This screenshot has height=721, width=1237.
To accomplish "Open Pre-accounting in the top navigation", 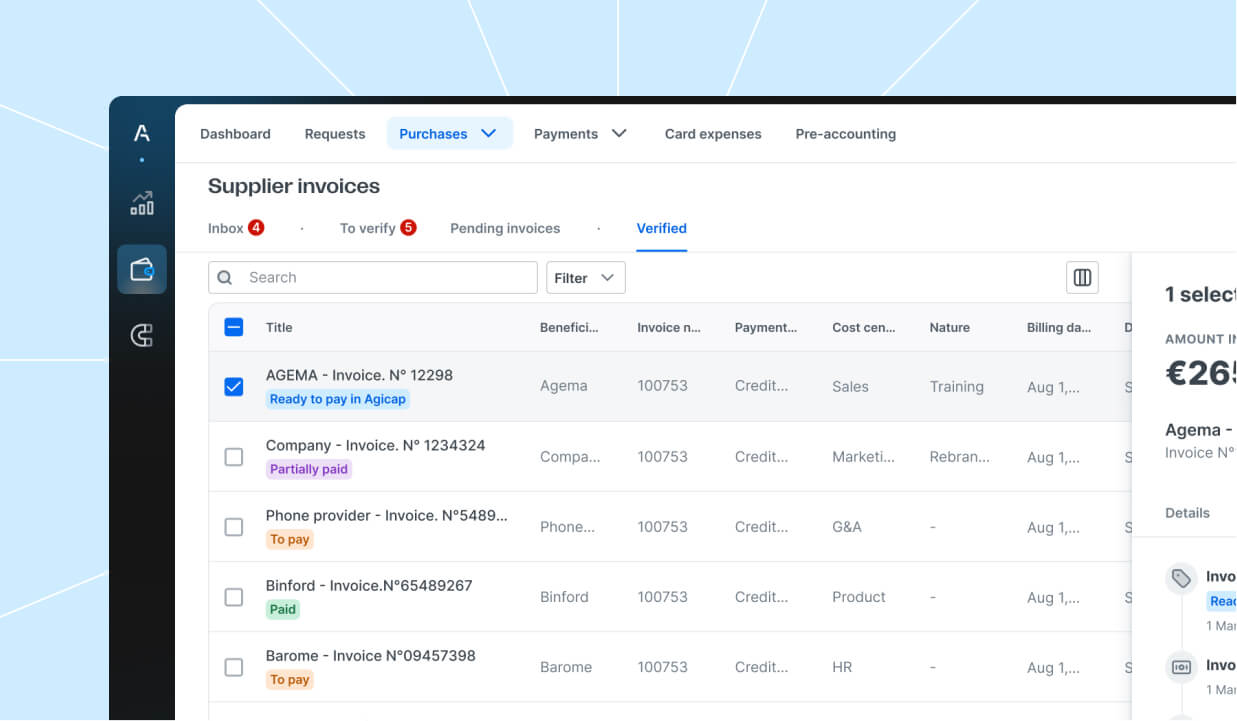I will [x=846, y=134].
